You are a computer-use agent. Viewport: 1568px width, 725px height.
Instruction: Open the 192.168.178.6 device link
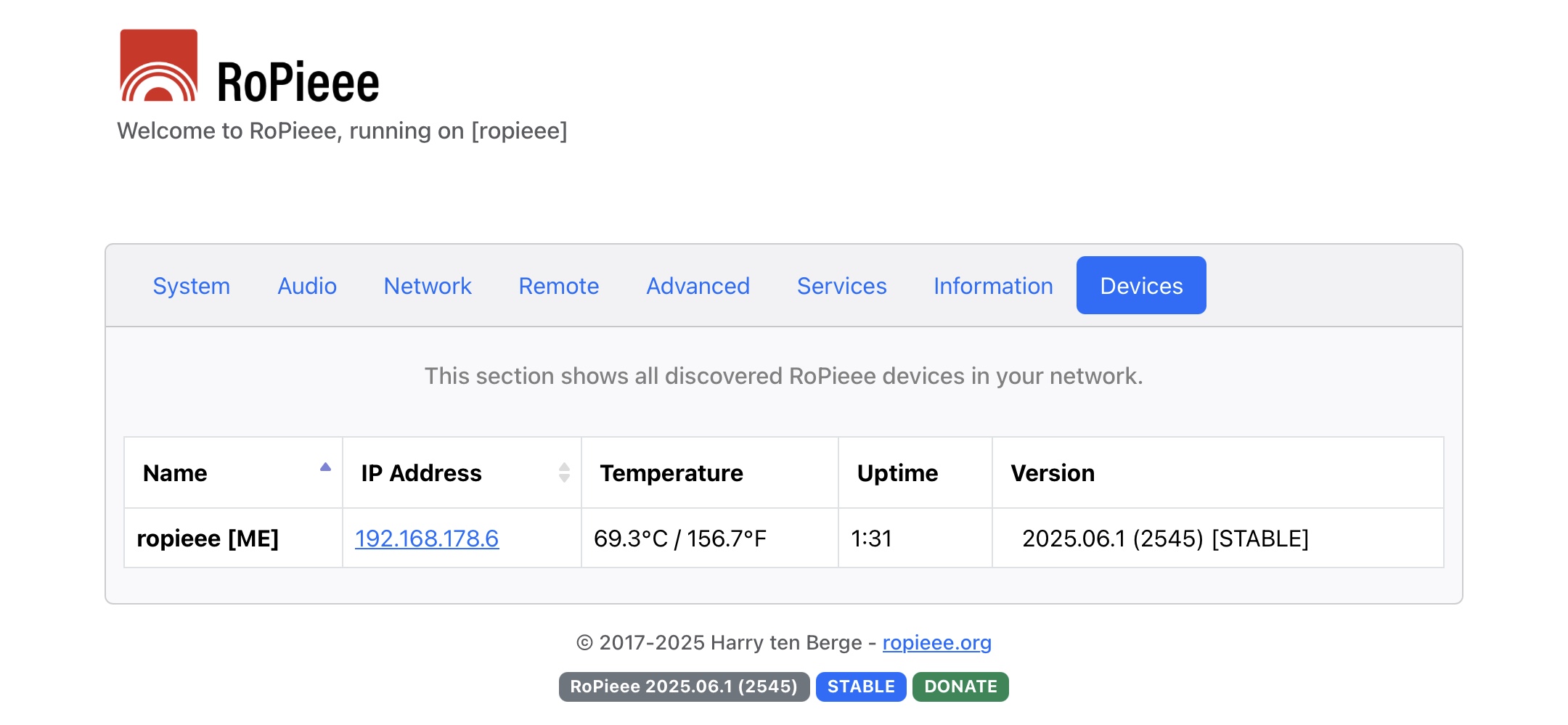point(427,538)
